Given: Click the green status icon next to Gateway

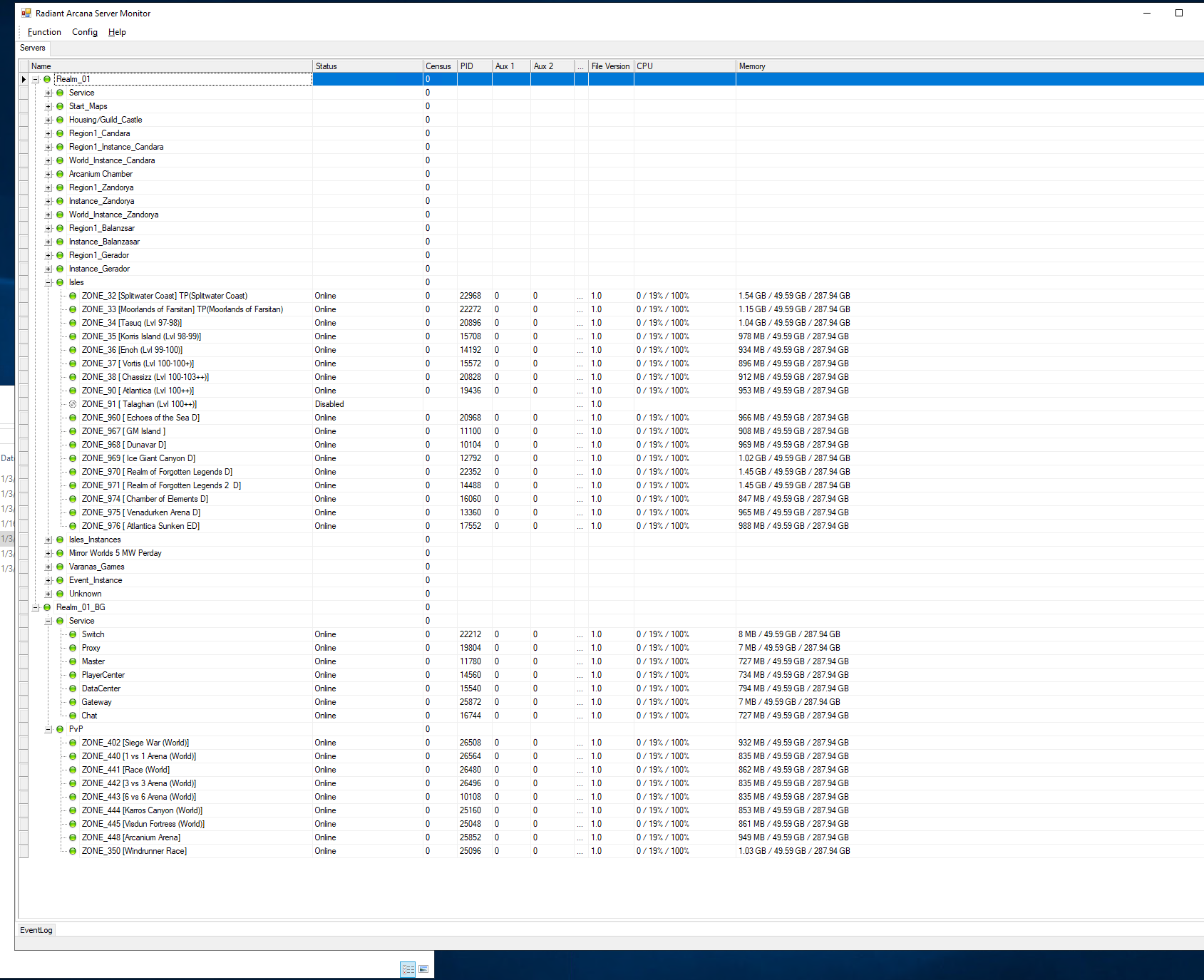Looking at the screenshot, I should click(73, 702).
